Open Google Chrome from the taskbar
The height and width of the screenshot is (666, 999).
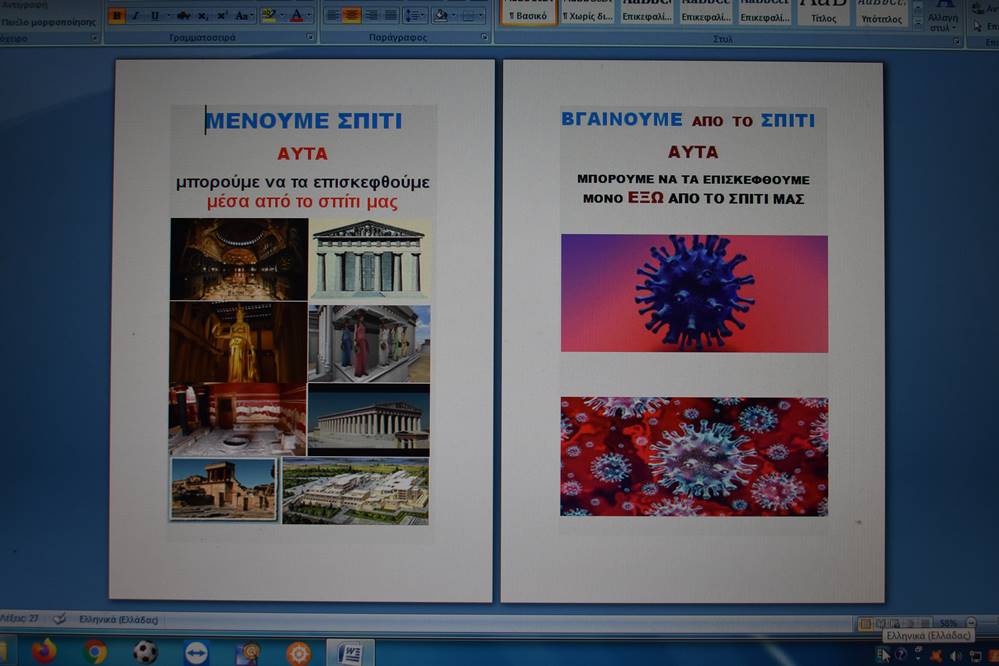click(95, 652)
